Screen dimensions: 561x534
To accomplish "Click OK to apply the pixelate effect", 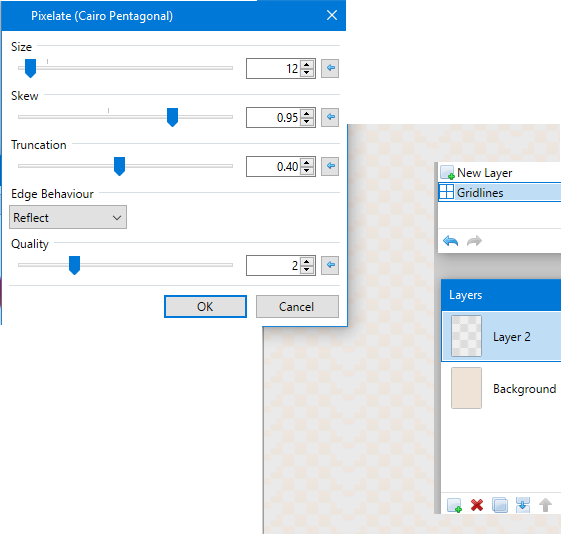I will tap(205, 307).
